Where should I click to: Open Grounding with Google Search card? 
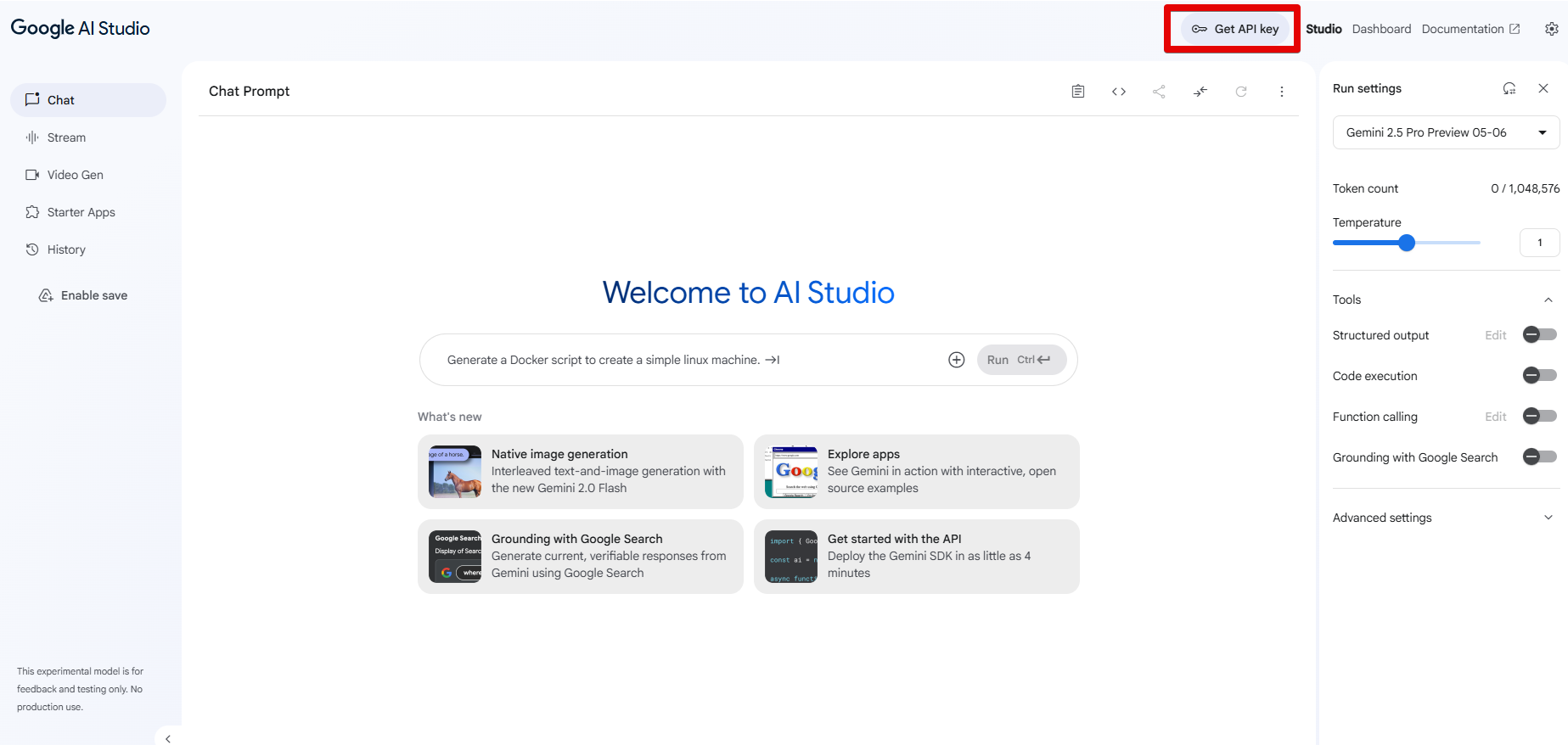click(x=581, y=557)
